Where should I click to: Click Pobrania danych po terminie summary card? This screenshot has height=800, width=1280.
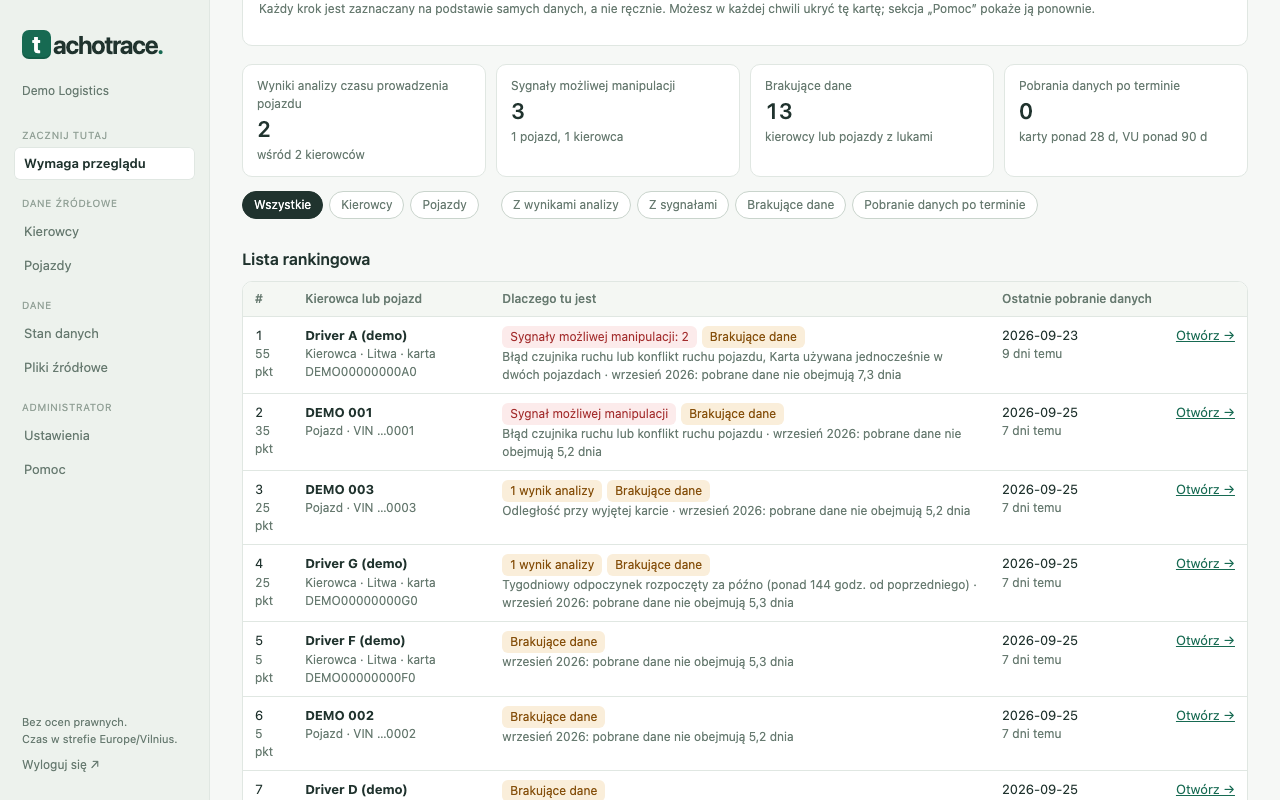1126,120
